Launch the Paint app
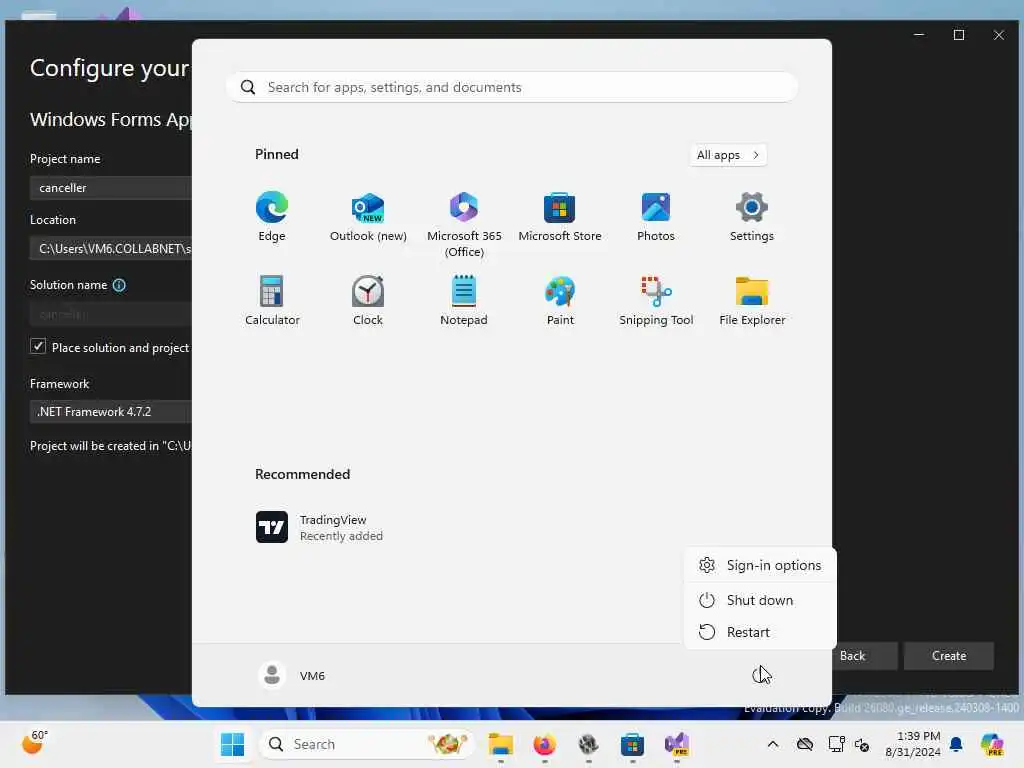The width and height of the screenshot is (1024, 768). (x=560, y=301)
